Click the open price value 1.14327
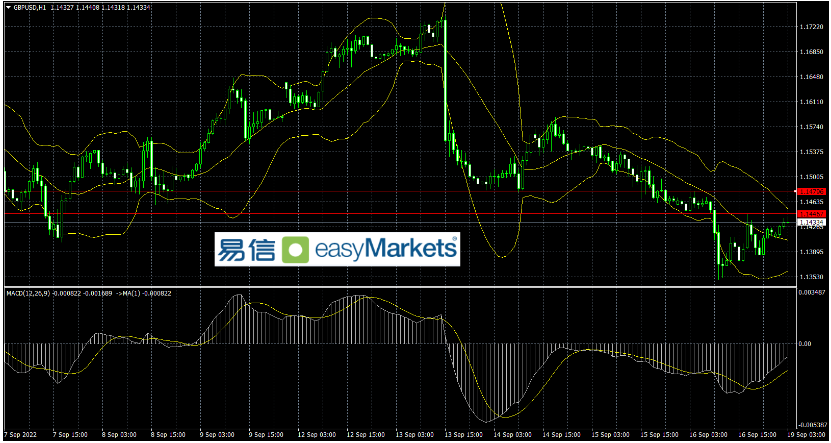The image size is (831, 443). coord(65,8)
